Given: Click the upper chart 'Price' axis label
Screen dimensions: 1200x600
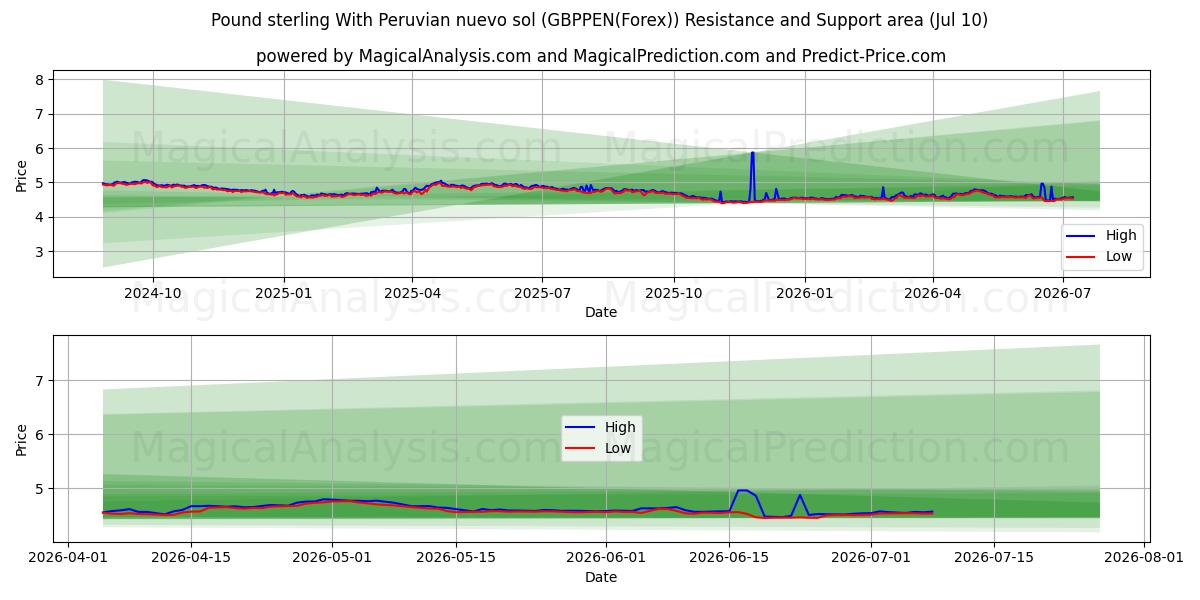Looking at the screenshot, I should tap(22, 174).
